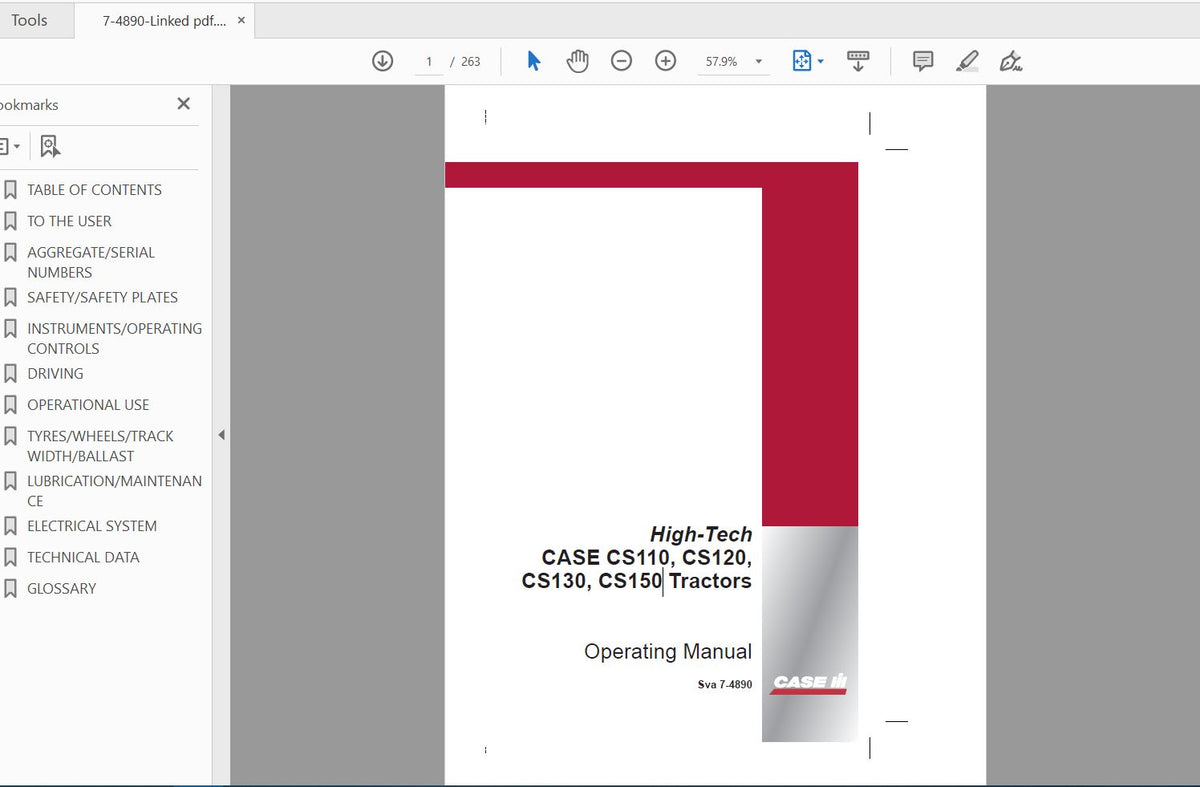Click the "CASE CS110, CS120," title line
This screenshot has width=1200, height=787.
pos(646,558)
